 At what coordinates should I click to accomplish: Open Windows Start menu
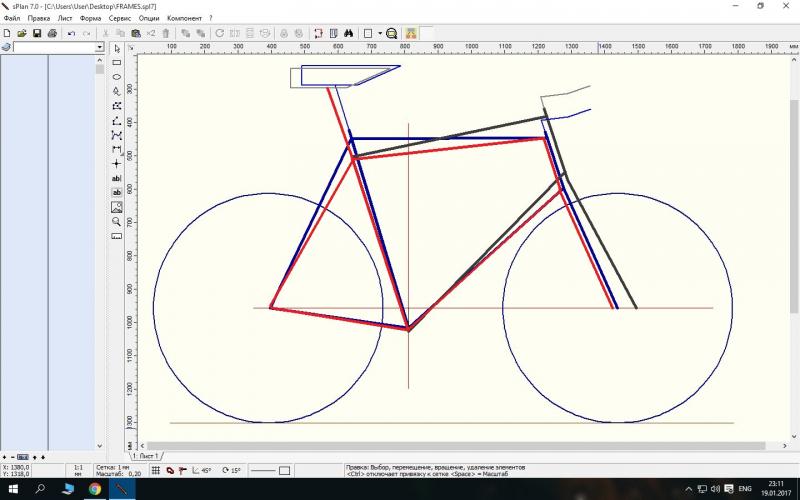(x=13, y=489)
